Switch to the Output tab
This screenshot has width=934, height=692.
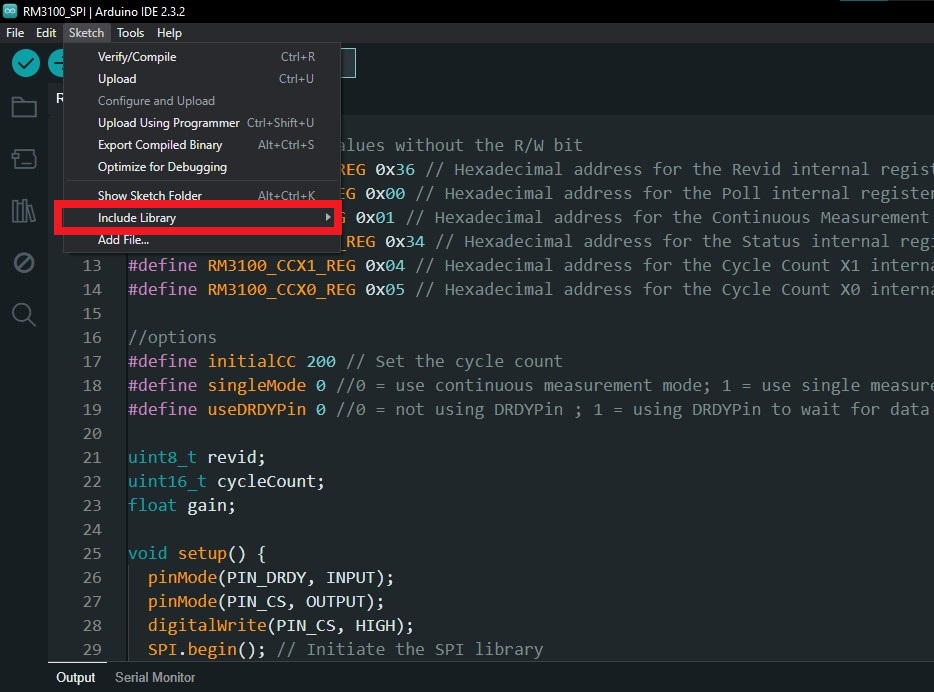click(76, 677)
